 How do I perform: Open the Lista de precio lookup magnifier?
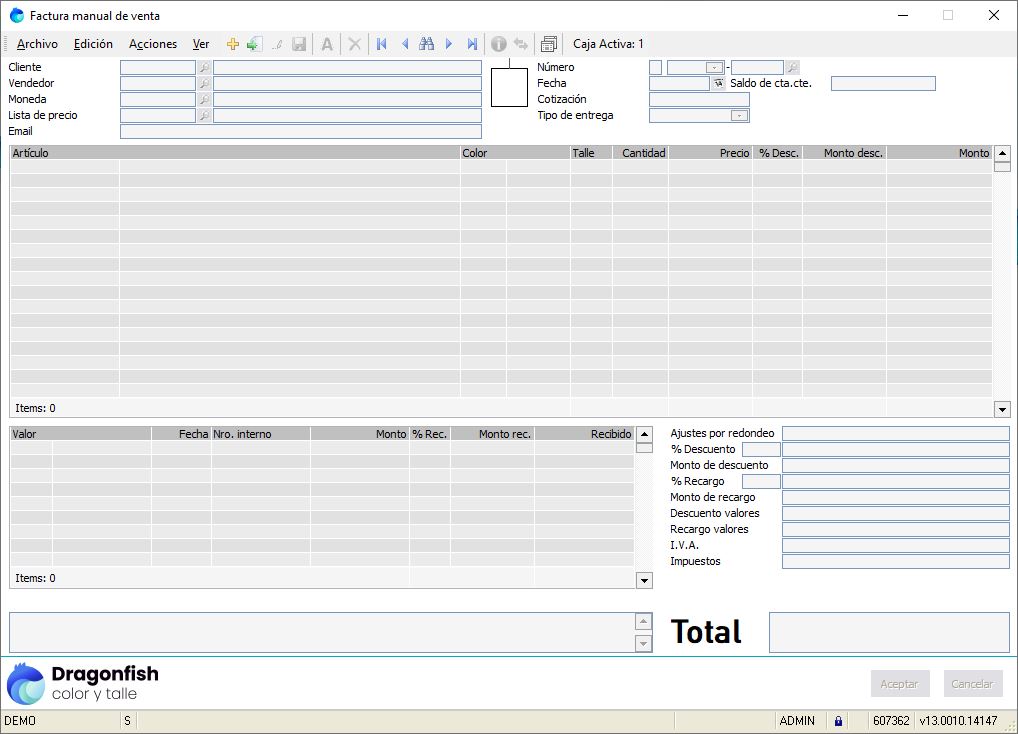205,116
